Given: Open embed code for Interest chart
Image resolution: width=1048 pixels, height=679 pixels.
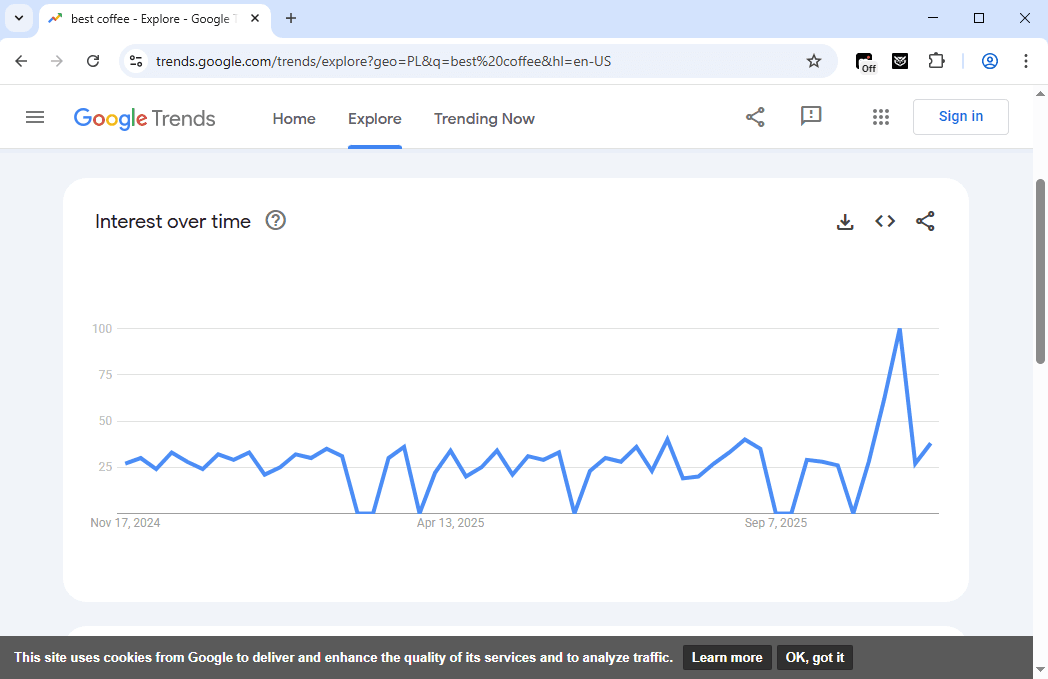Looking at the screenshot, I should pyautogui.click(x=885, y=222).
